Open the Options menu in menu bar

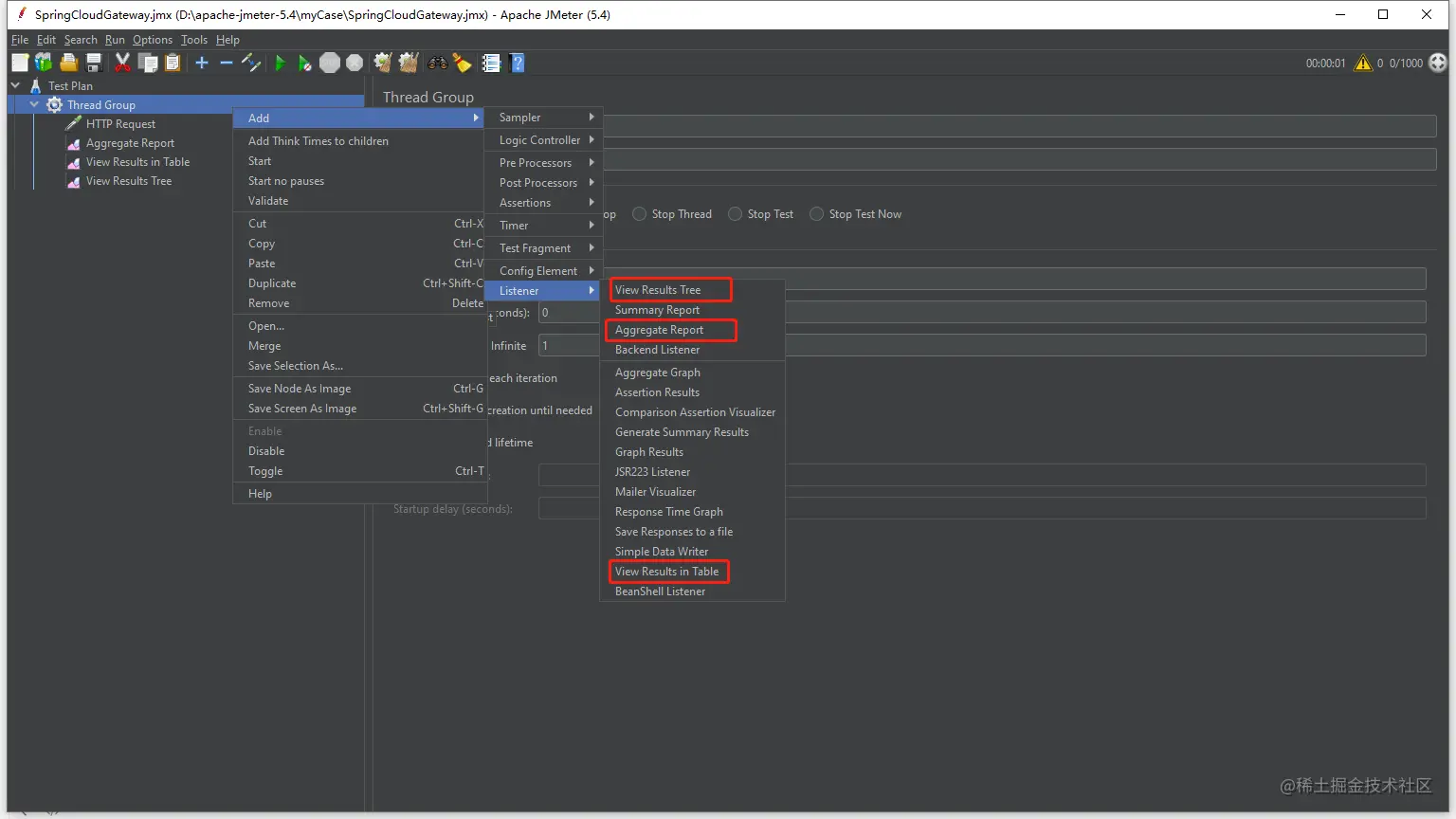[153, 40]
